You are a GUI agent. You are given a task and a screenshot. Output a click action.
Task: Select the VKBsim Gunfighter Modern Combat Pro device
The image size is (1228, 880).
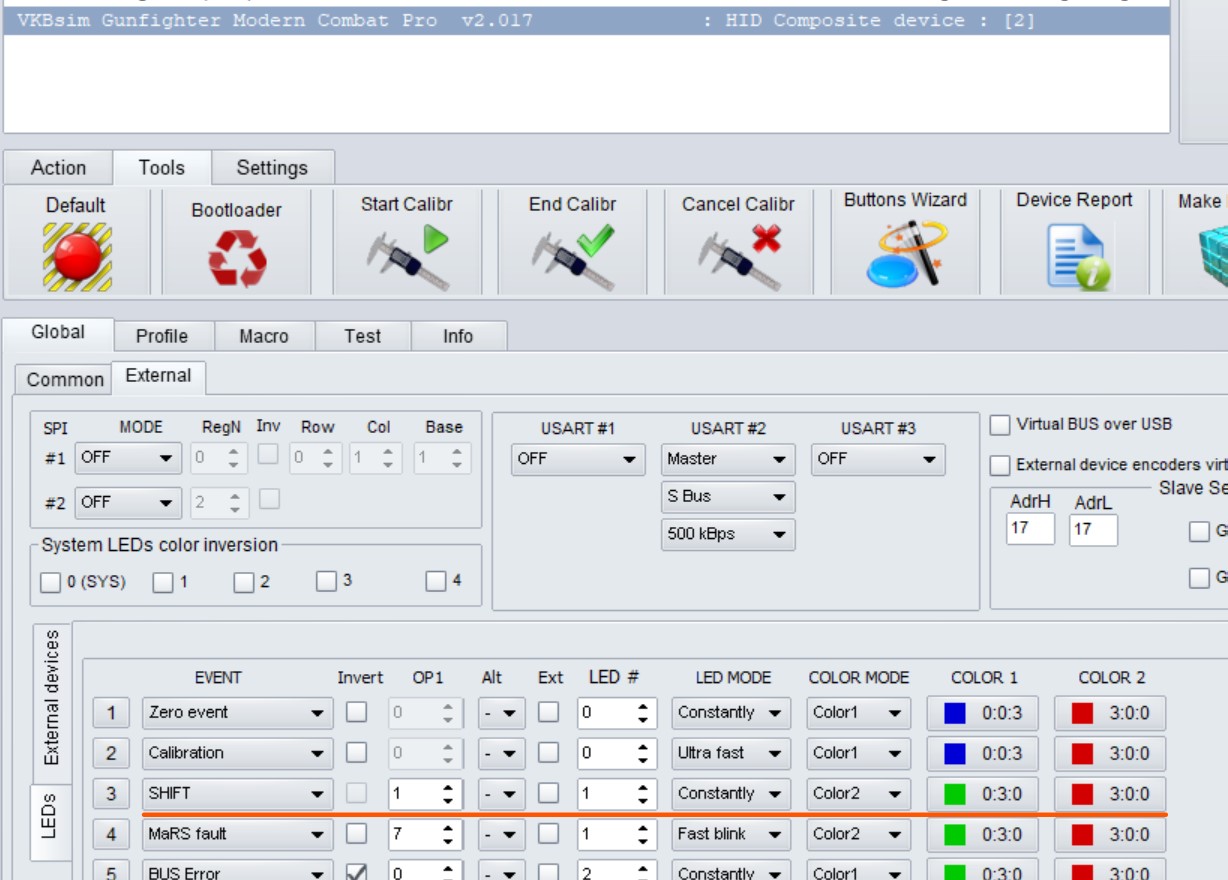587,21
